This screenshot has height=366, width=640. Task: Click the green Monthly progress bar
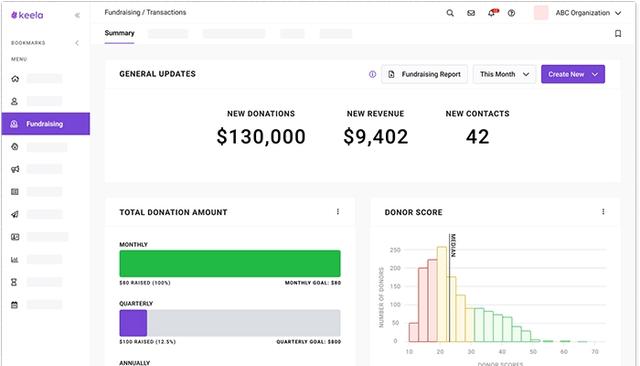pyautogui.click(x=230, y=264)
